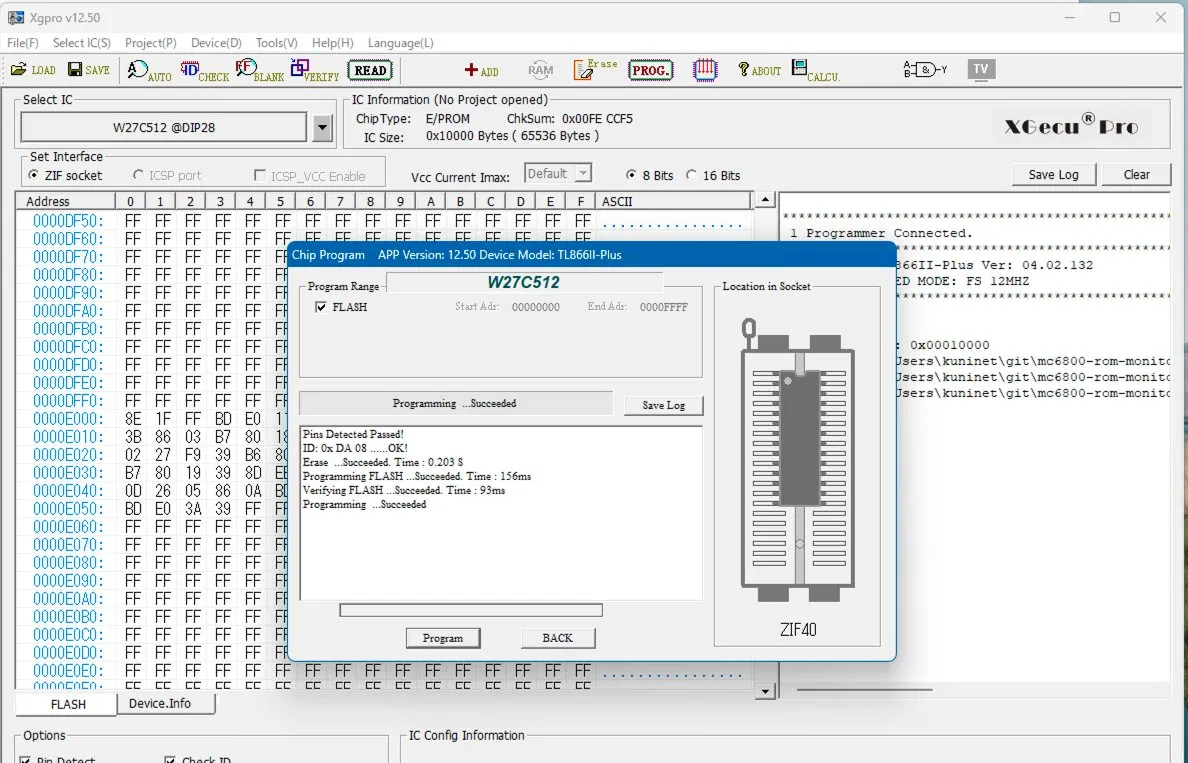Viewport: 1188px width, 763px height.
Task: Click the ZIF40 socket diagram
Action: click(798, 461)
